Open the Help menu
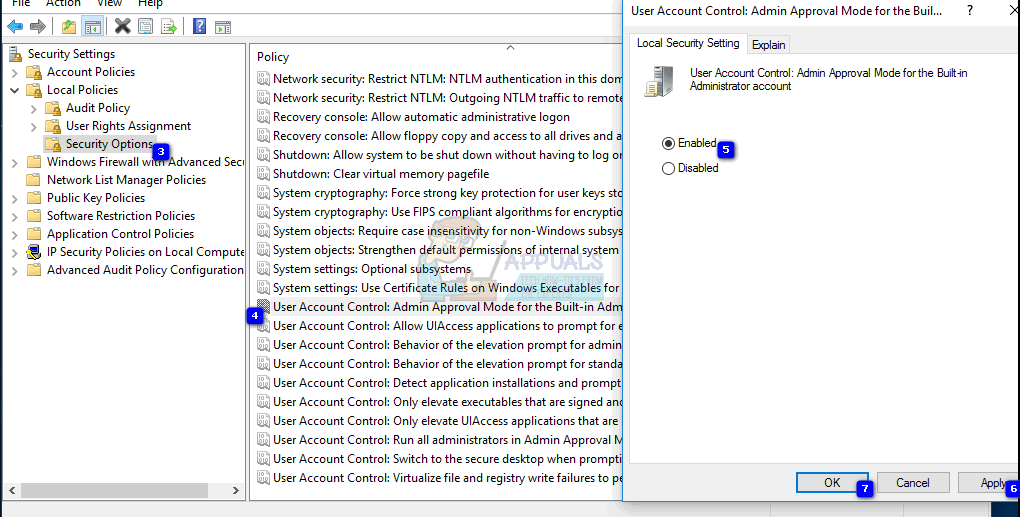Screen dimensions: 1020x517 coord(150,3)
